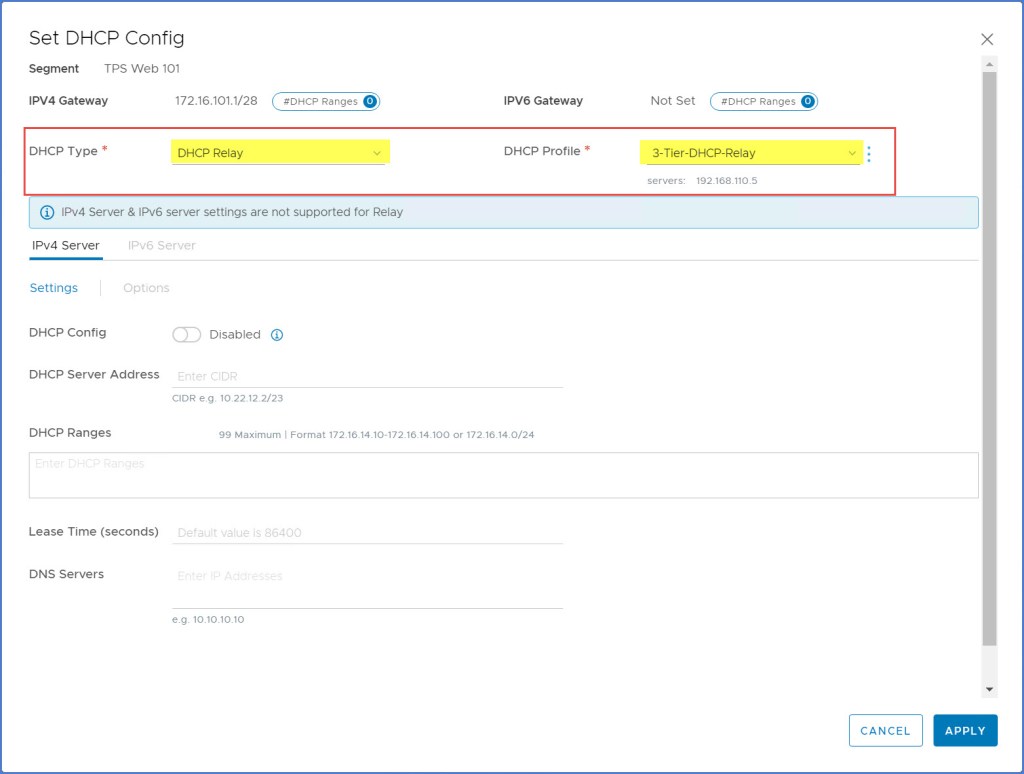Expand the DHCP Profile dropdown

[750, 153]
